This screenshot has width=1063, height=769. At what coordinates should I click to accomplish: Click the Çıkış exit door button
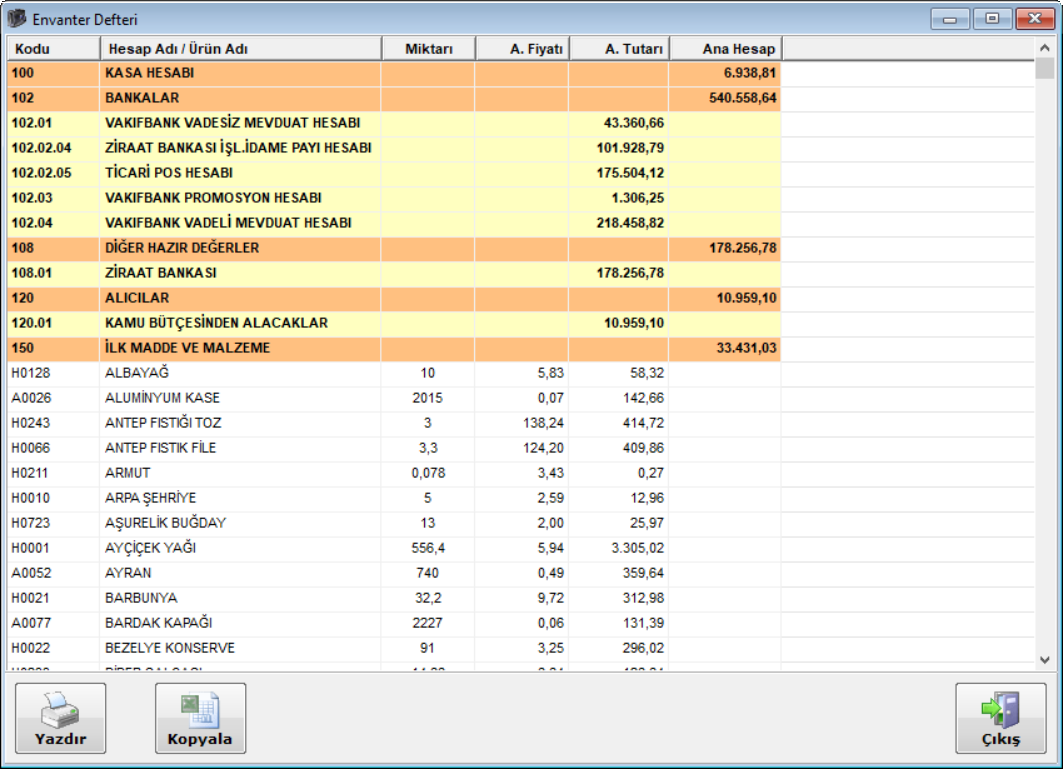(1000, 718)
